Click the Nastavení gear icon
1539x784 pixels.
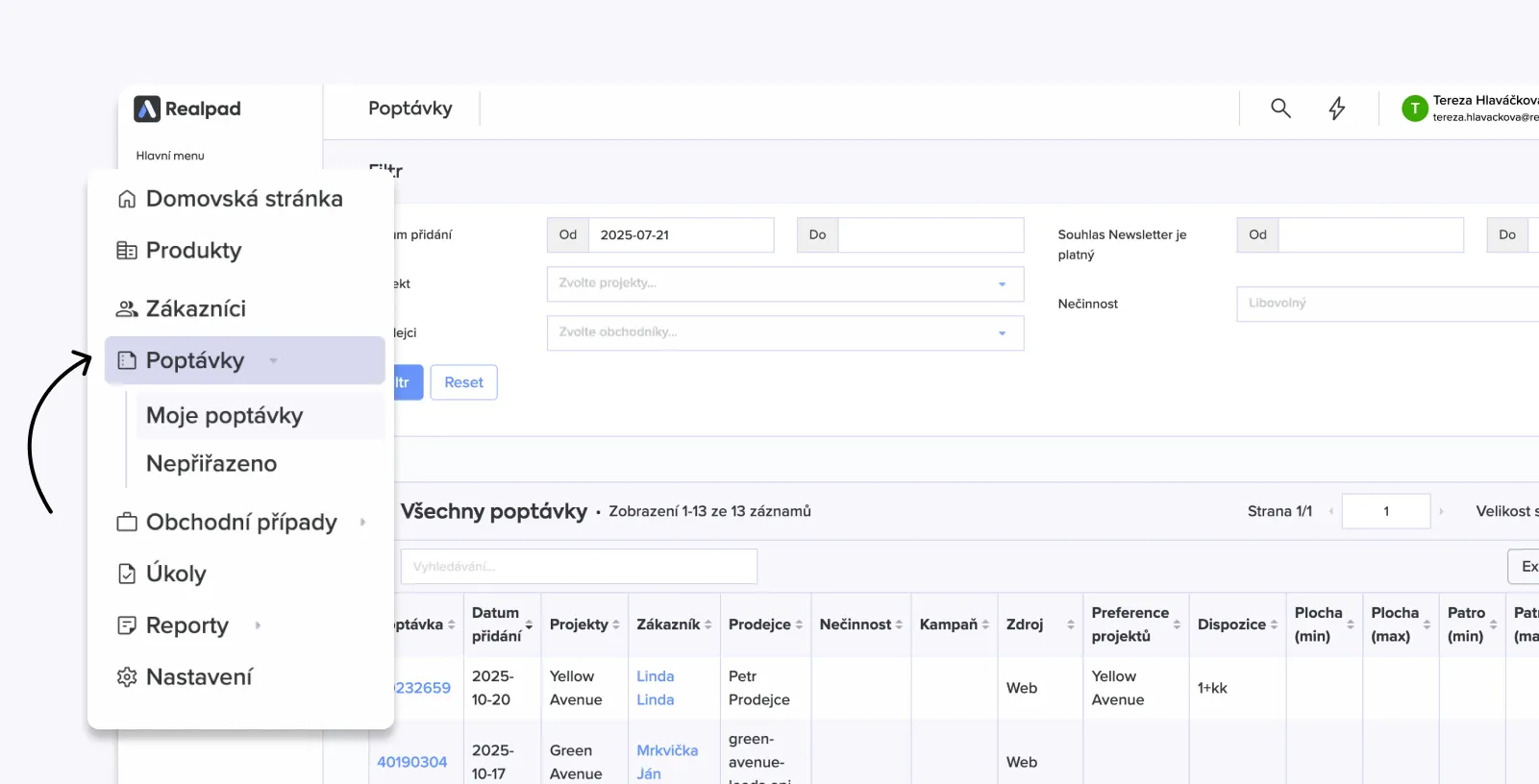point(127,677)
